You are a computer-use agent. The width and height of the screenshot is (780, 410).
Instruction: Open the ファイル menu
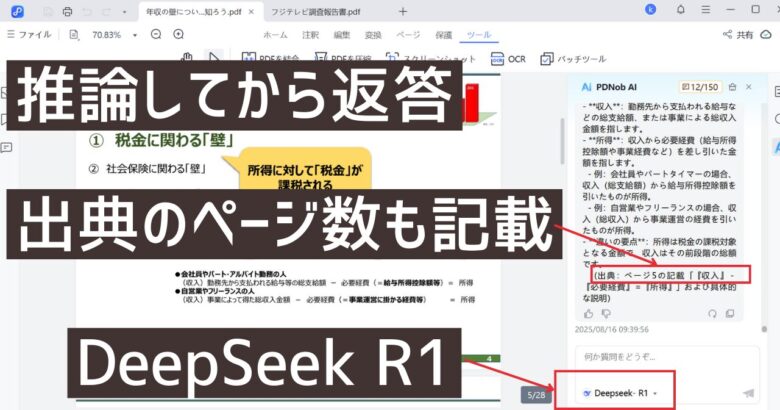(x=29, y=34)
